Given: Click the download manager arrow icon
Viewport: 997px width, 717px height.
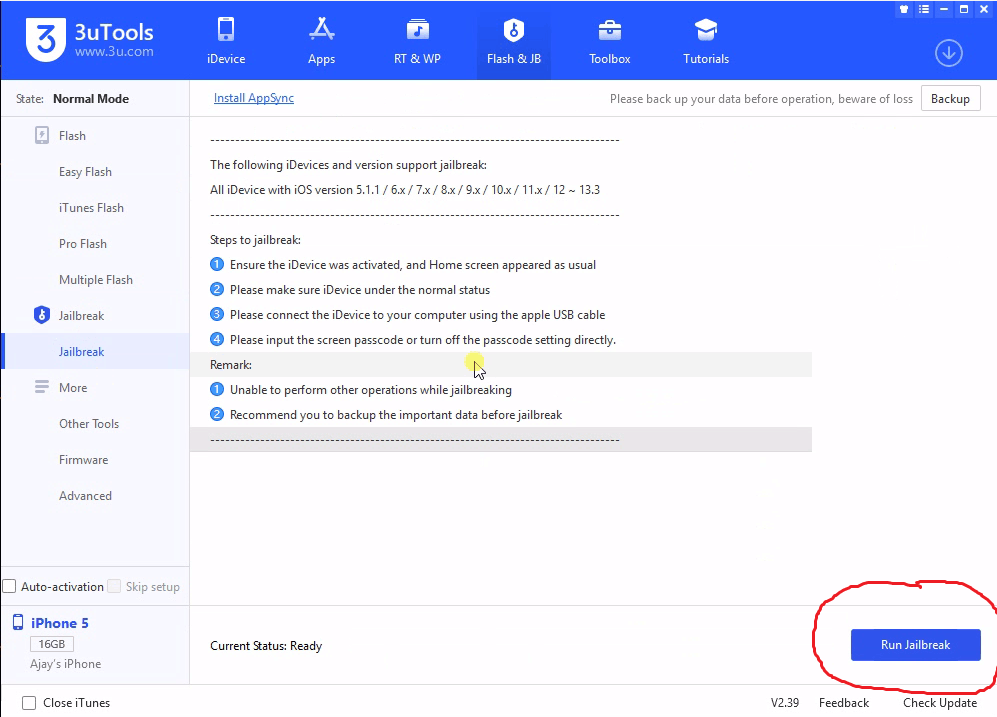Looking at the screenshot, I should click(949, 53).
